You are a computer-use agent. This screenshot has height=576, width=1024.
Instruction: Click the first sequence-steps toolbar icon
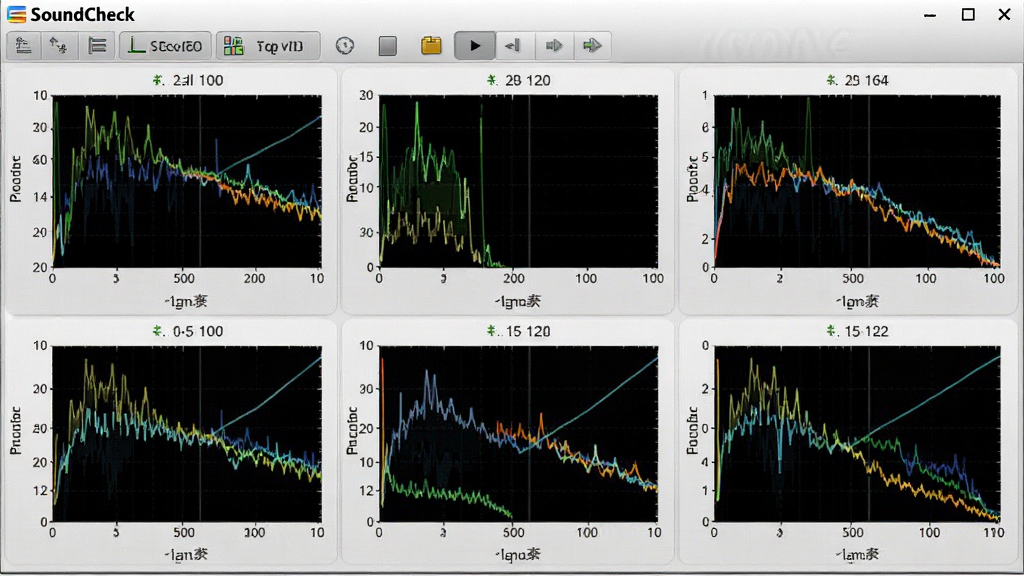coord(24,46)
